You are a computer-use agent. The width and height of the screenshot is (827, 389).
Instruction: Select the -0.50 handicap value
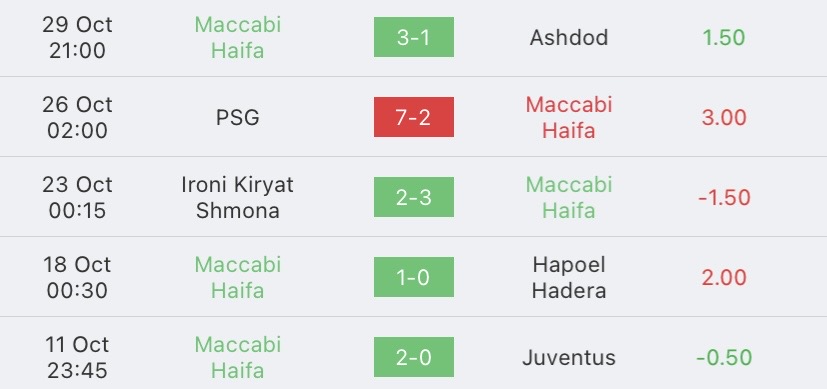[724, 358]
